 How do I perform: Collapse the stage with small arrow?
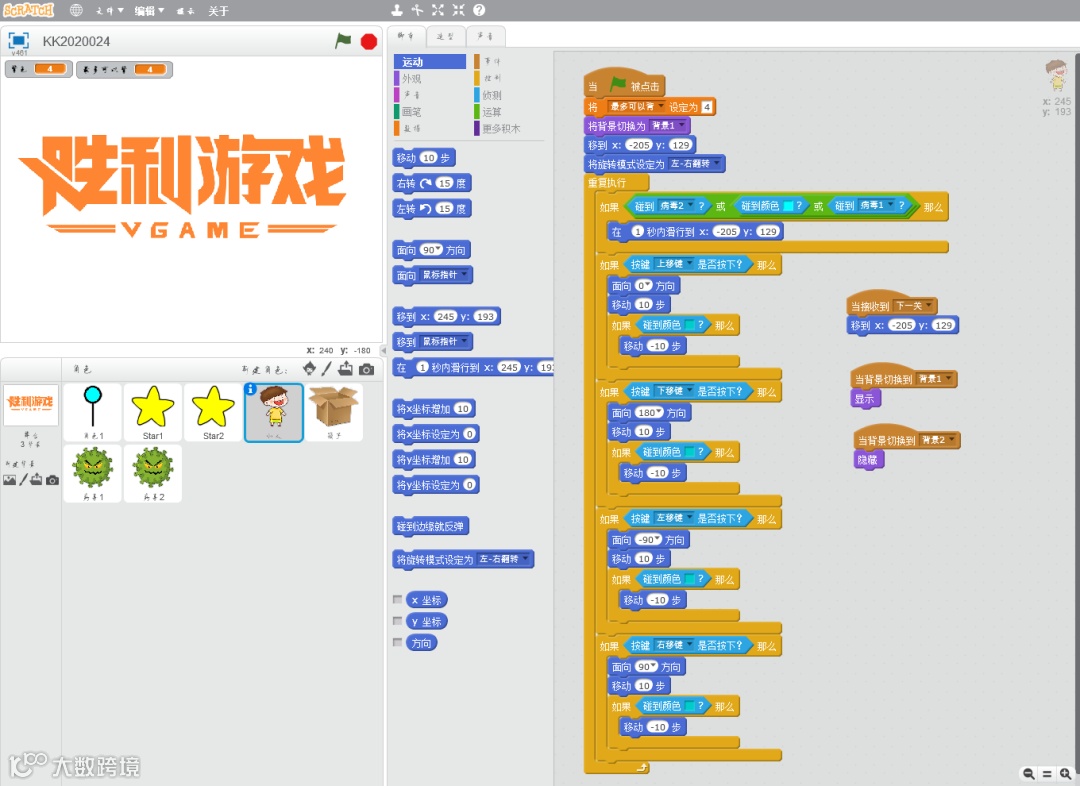click(384, 351)
